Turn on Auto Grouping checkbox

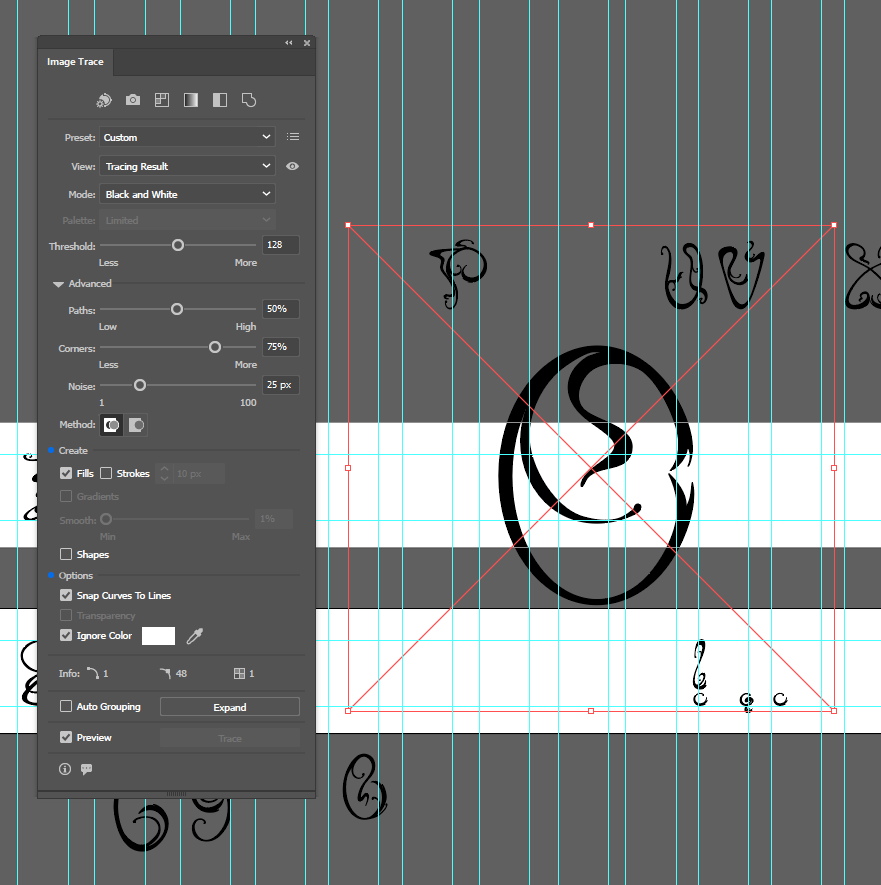[66, 707]
